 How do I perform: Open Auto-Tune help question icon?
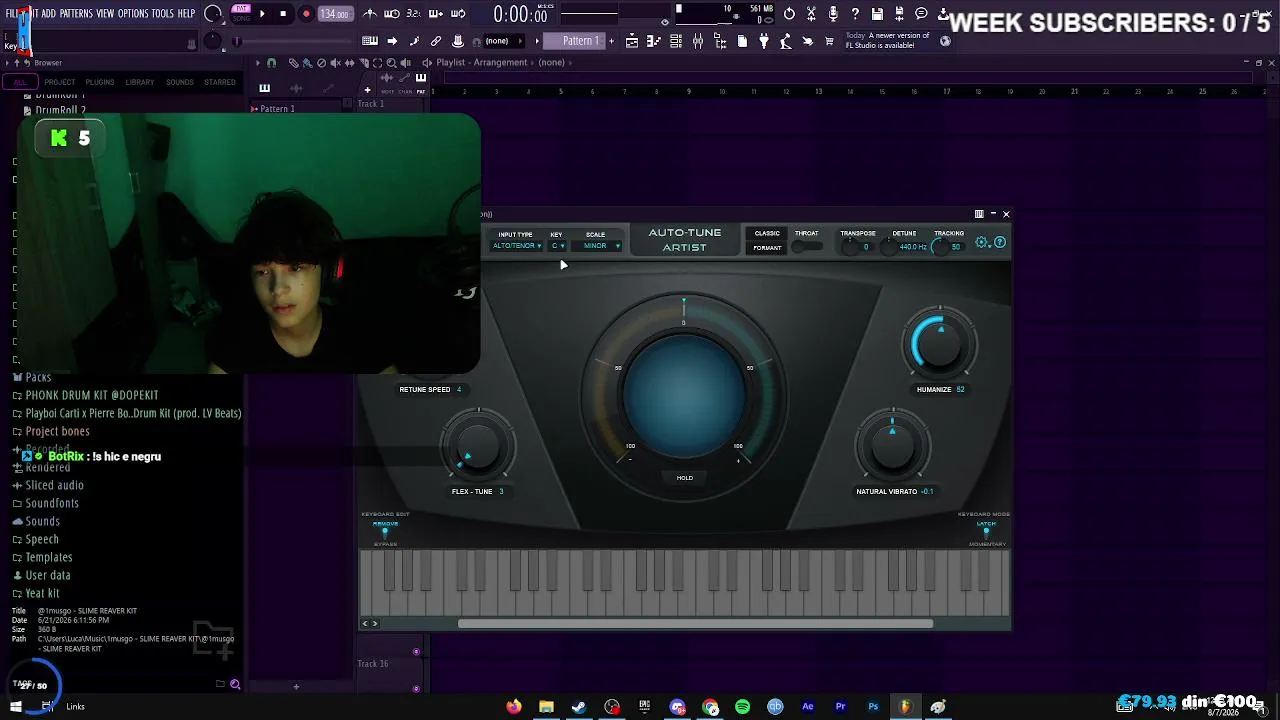999,242
